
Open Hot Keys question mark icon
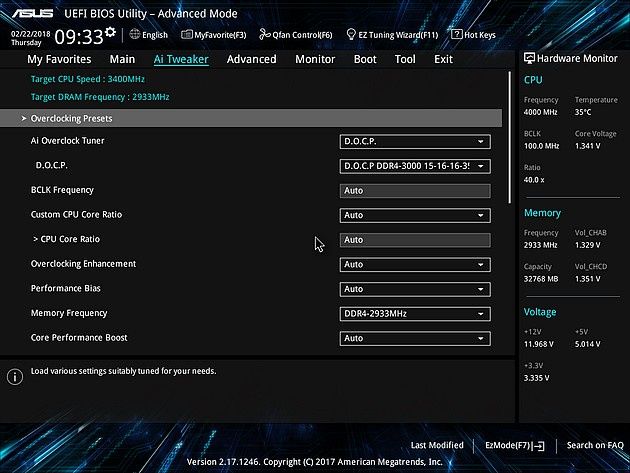[x=456, y=34]
